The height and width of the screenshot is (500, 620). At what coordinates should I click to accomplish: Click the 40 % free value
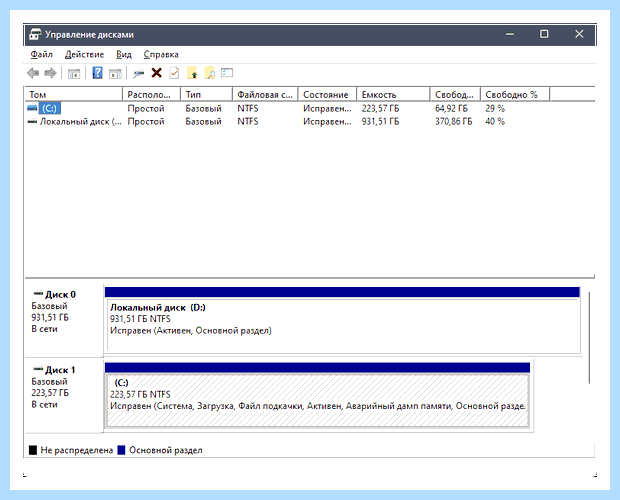pos(495,121)
